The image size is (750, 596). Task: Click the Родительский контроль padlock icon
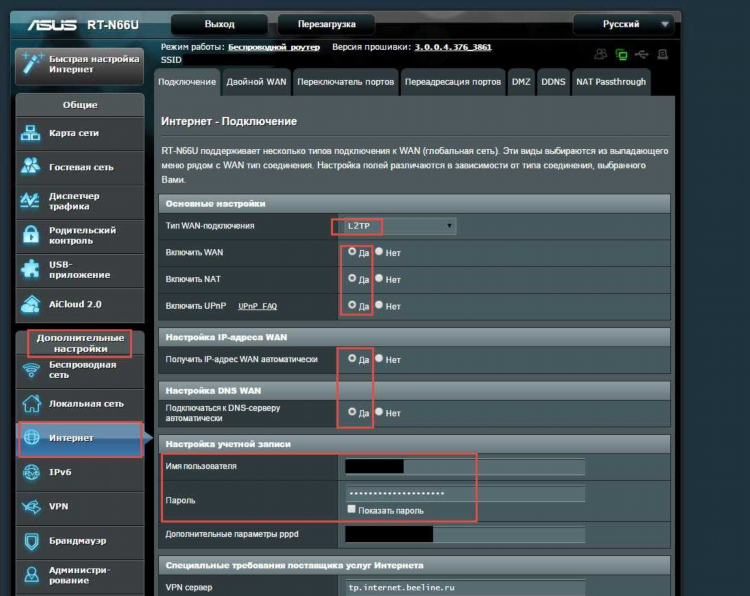coord(31,235)
